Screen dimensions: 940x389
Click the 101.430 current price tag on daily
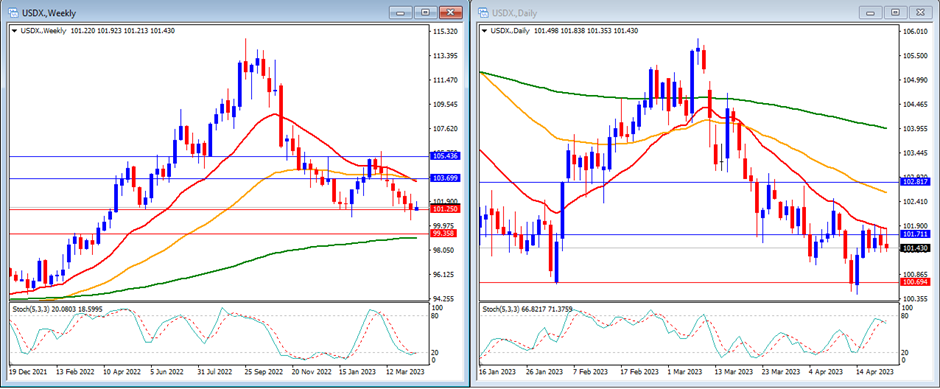pos(915,248)
